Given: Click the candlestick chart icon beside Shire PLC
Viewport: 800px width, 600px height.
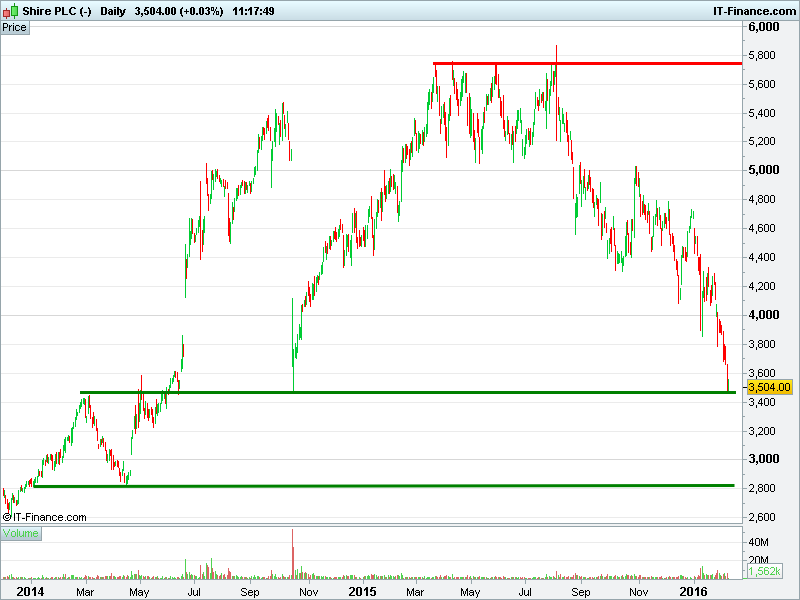Looking at the screenshot, I should coord(10,9).
